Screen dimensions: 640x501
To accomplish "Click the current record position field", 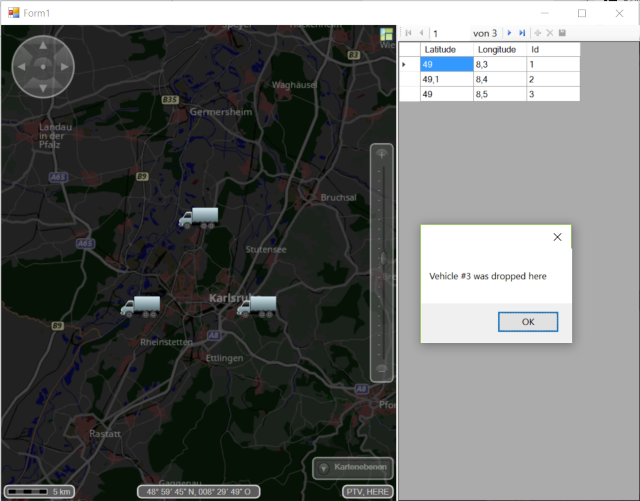I will tap(450, 33).
